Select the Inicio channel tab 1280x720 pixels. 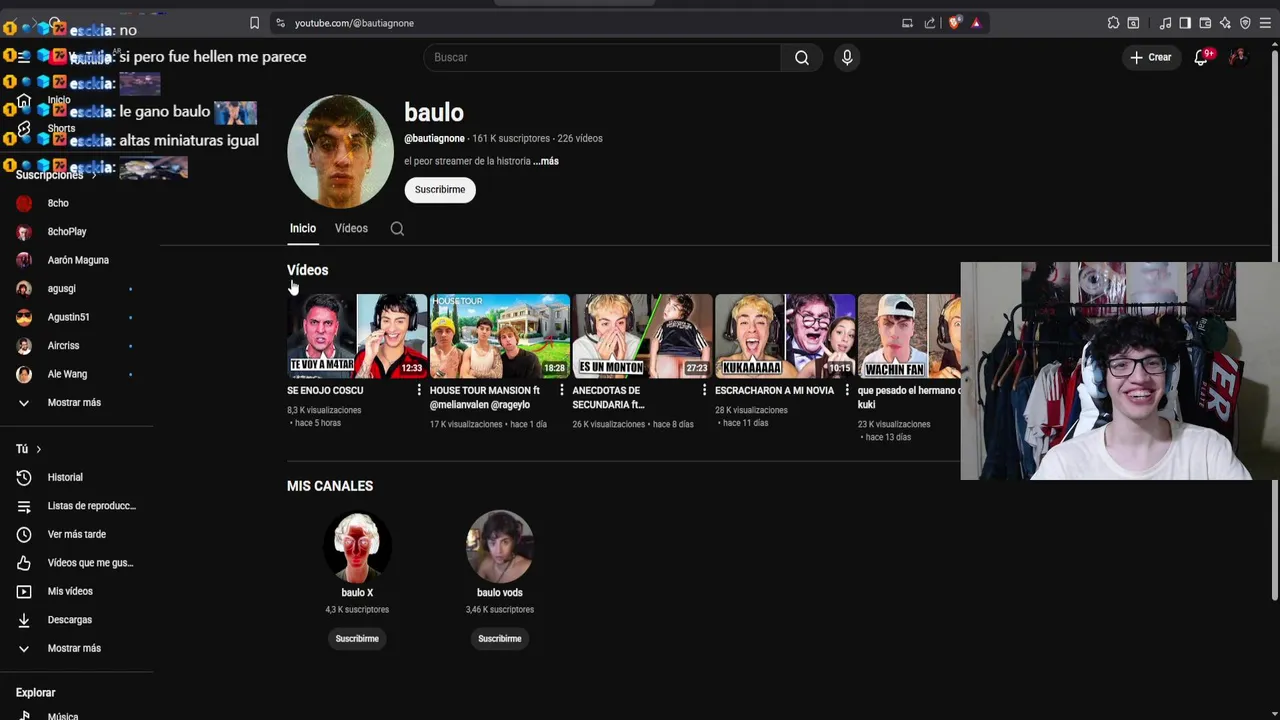click(303, 229)
